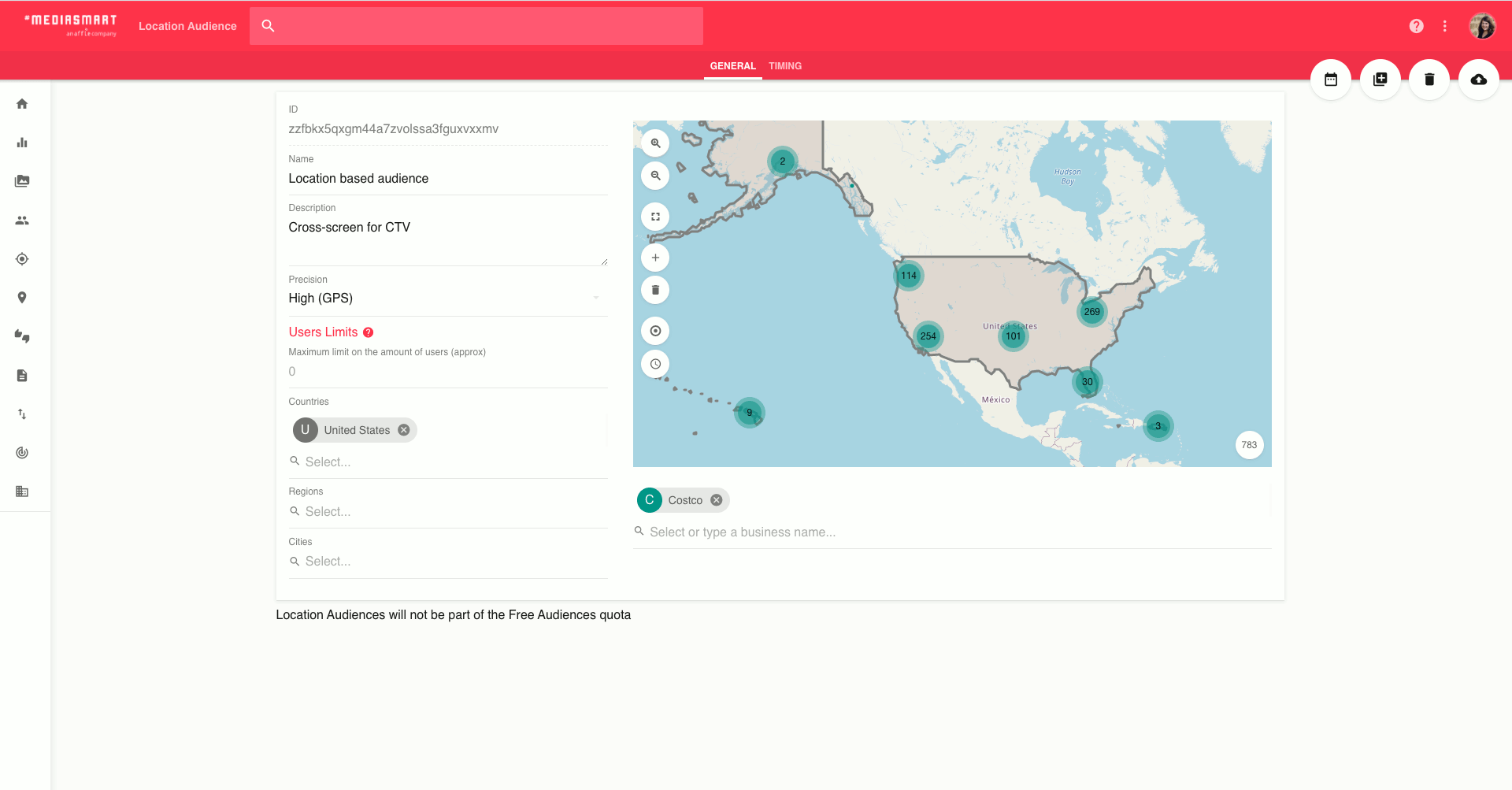Click the United States chip label
The height and width of the screenshot is (790, 1512).
[357, 430]
